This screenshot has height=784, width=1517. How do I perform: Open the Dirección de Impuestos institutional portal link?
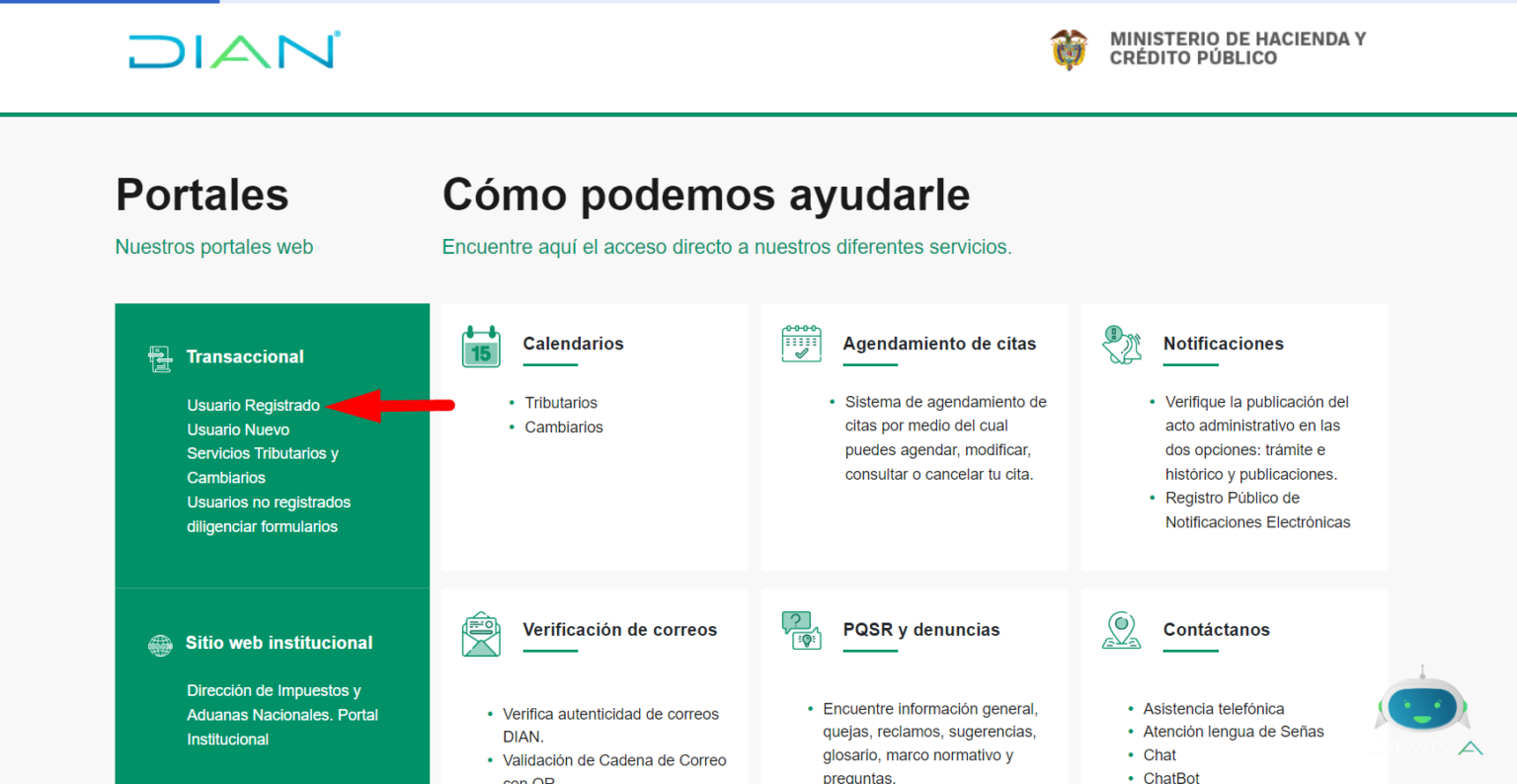(x=282, y=715)
